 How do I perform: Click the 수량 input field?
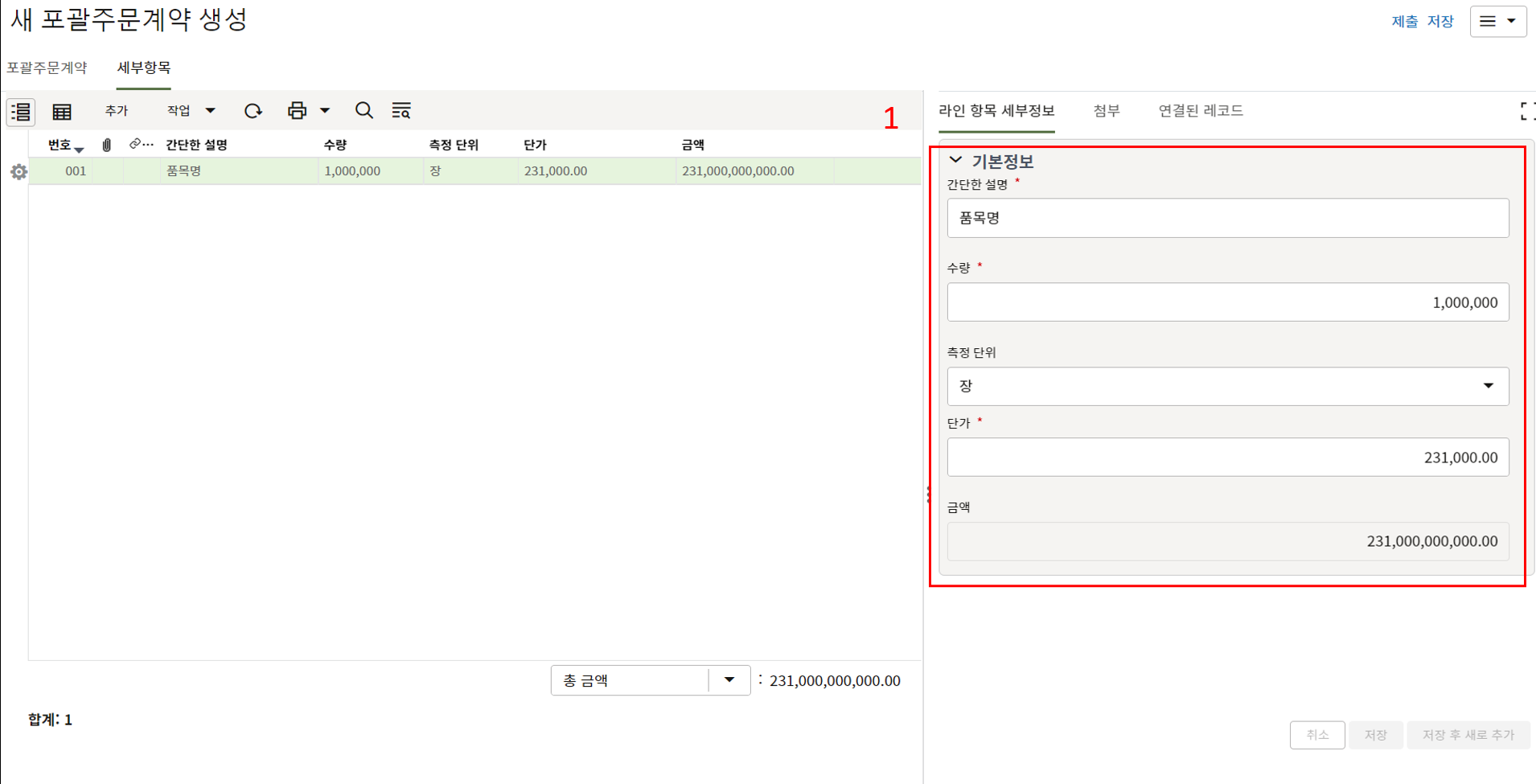1227,302
